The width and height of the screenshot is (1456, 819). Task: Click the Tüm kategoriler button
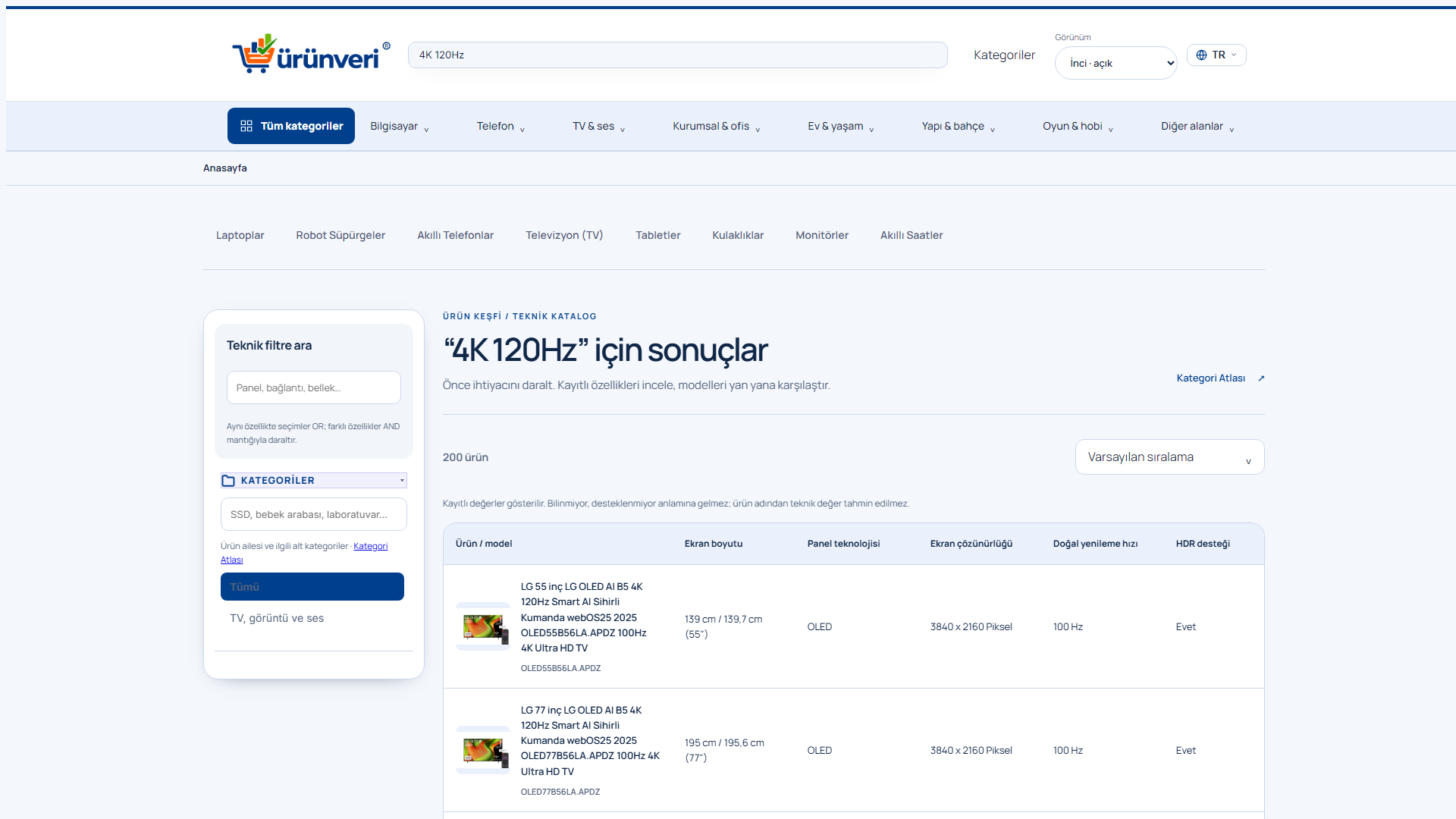pos(291,126)
